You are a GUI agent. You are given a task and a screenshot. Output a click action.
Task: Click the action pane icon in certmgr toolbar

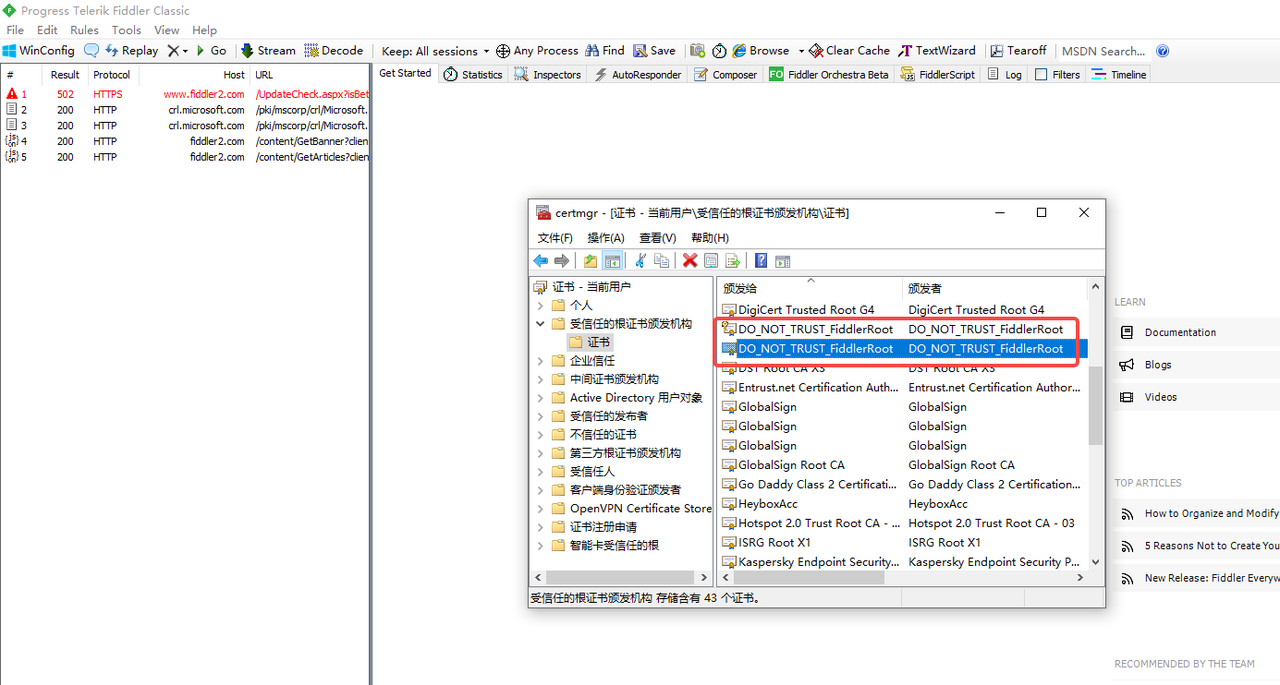(x=783, y=261)
